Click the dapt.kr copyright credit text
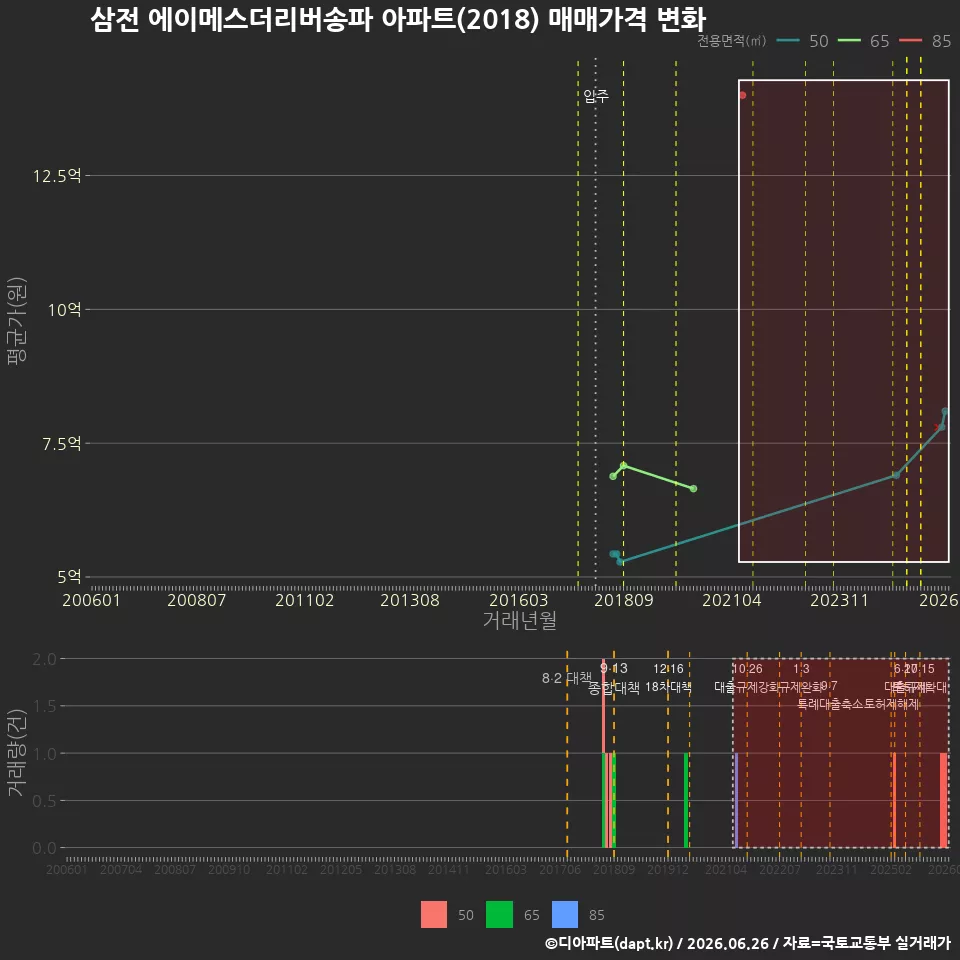 click(748, 943)
